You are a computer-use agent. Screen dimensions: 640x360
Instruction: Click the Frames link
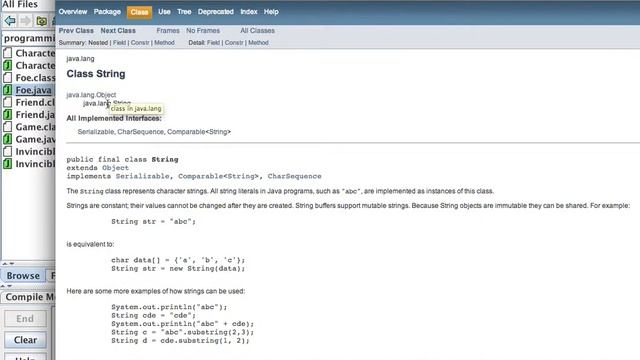[168, 31]
